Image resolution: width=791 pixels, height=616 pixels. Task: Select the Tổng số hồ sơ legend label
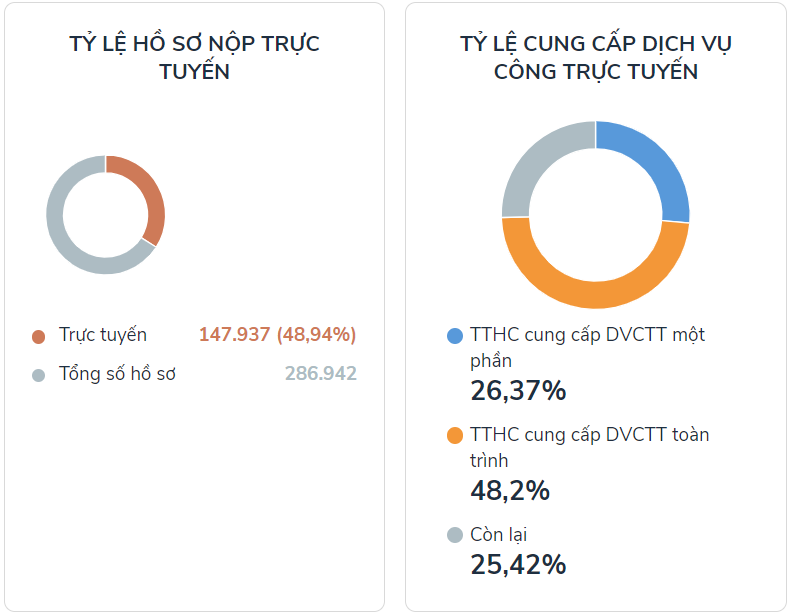point(117,374)
